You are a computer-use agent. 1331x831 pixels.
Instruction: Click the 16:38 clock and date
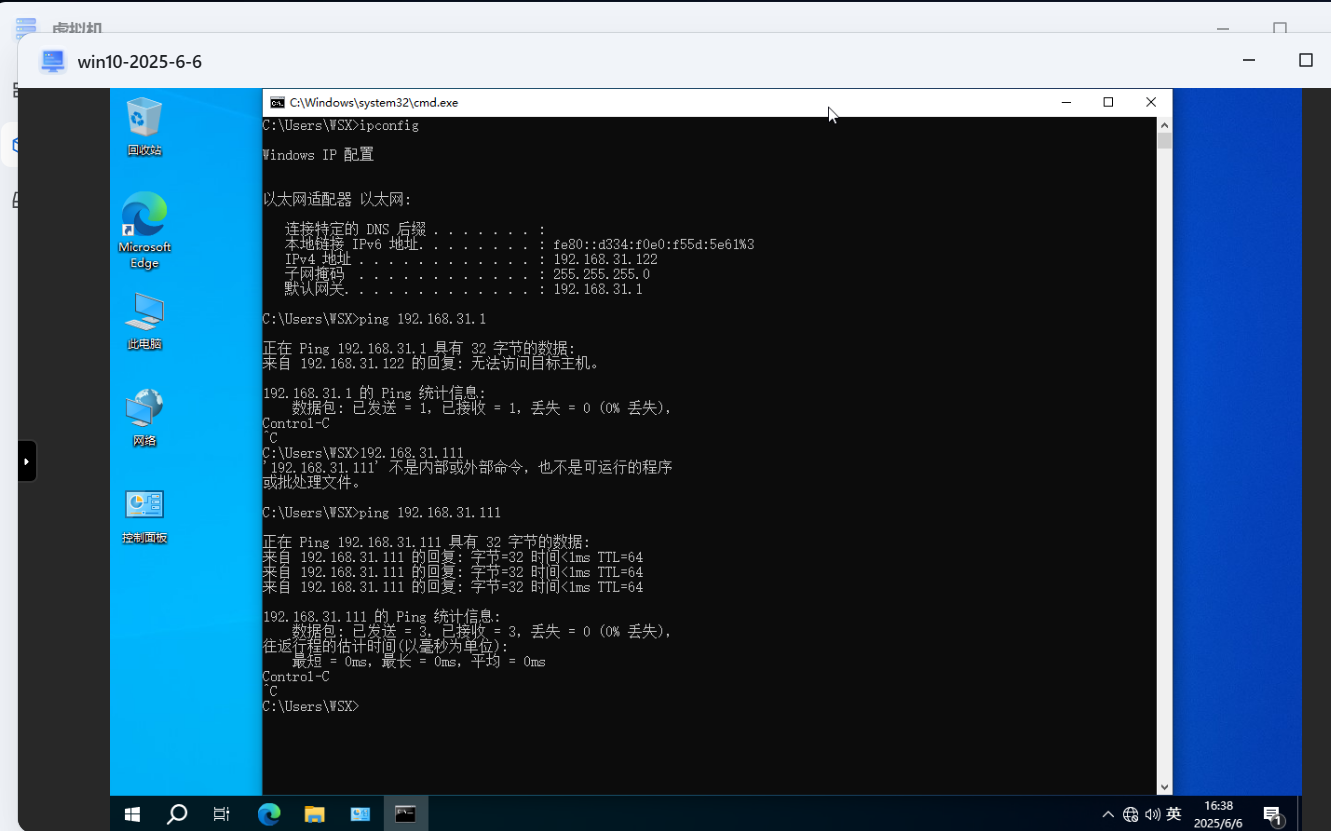point(1218,814)
